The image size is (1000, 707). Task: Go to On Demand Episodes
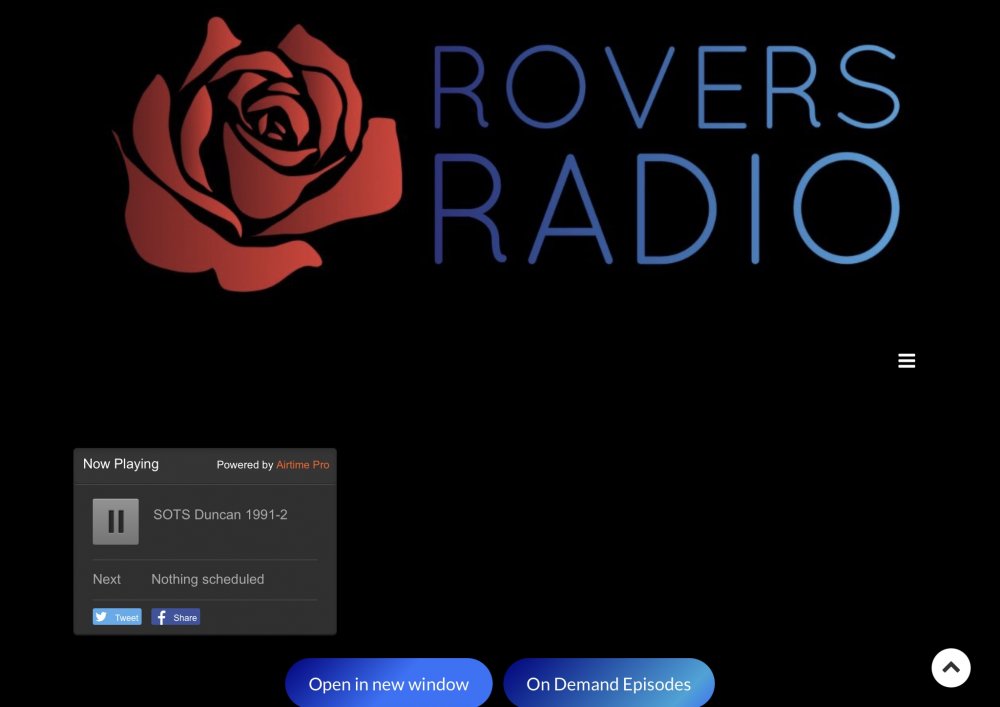(x=608, y=684)
